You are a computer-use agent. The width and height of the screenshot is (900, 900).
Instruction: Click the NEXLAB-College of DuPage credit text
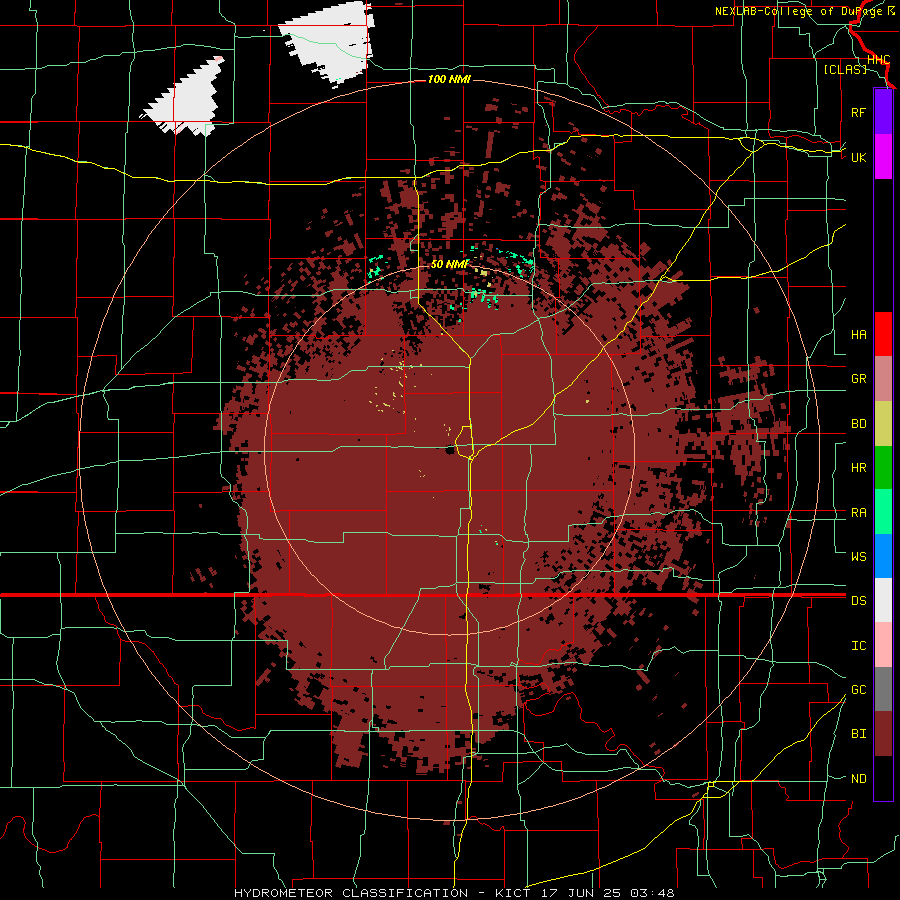(x=801, y=11)
